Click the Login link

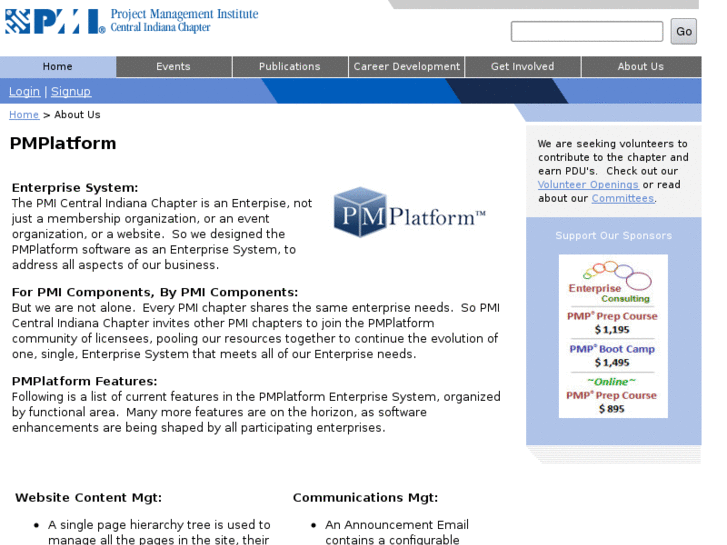click(25, 91)
